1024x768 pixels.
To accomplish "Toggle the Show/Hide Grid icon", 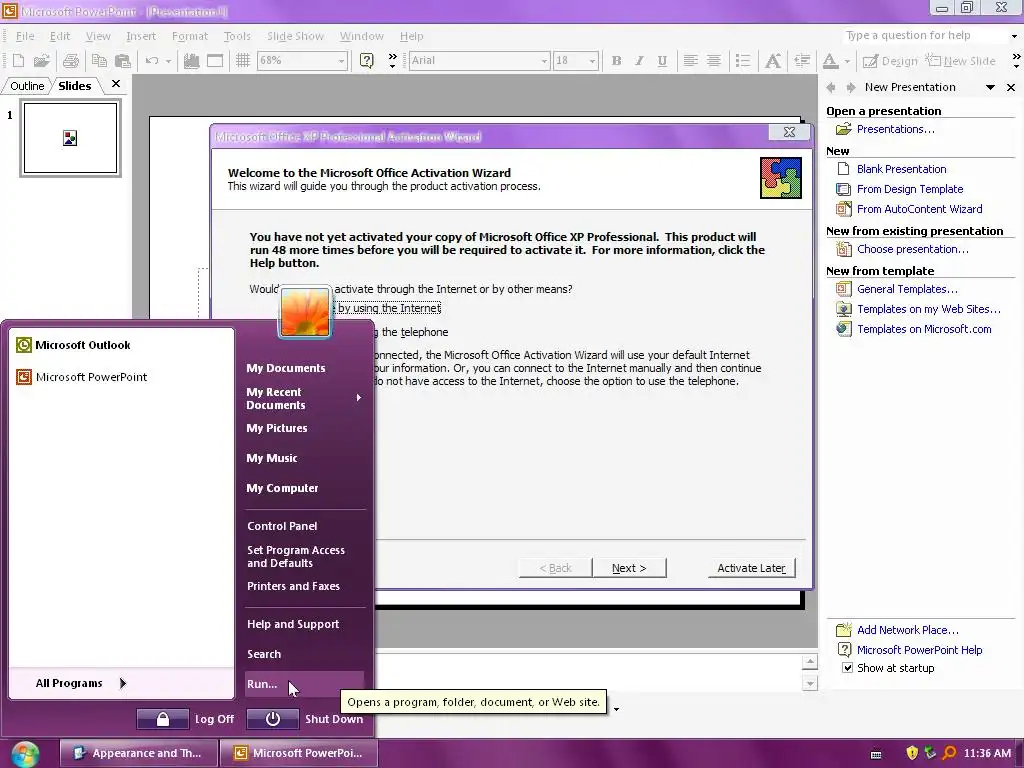I will click(243, 61).
